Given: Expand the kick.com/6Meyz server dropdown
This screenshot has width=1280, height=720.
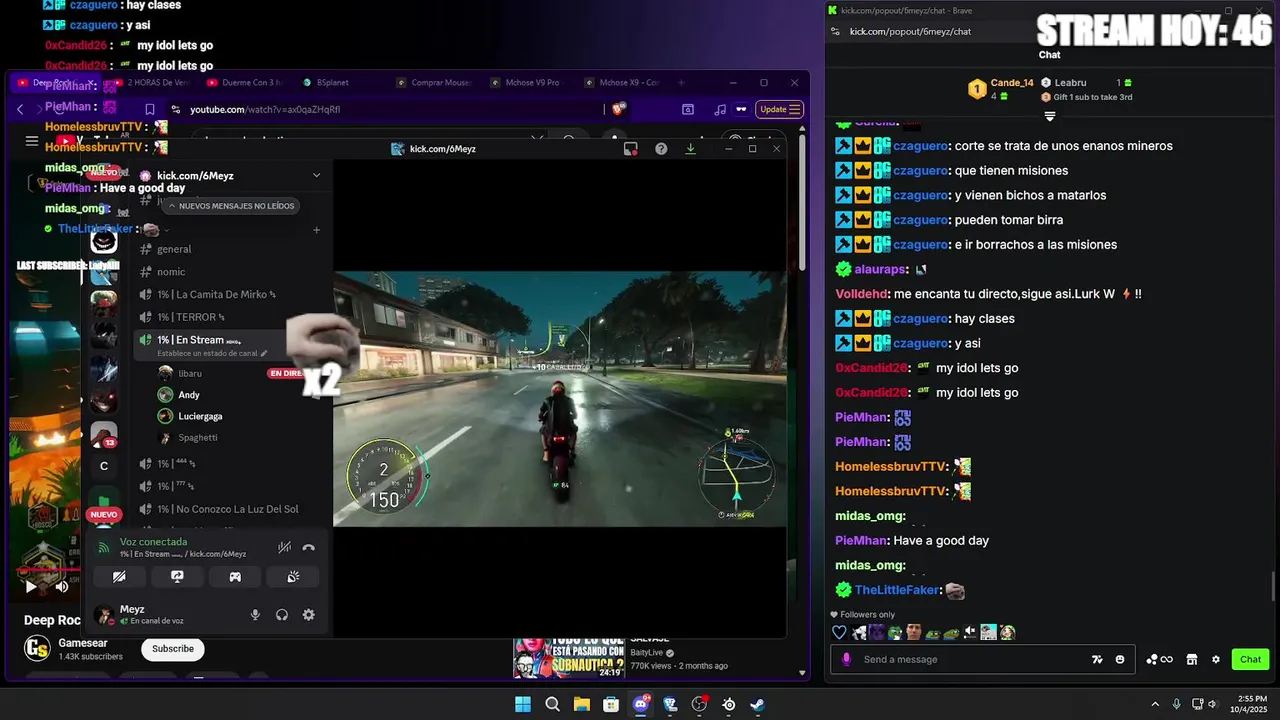Looking at the screenshot, I should [x=317, y=175].
